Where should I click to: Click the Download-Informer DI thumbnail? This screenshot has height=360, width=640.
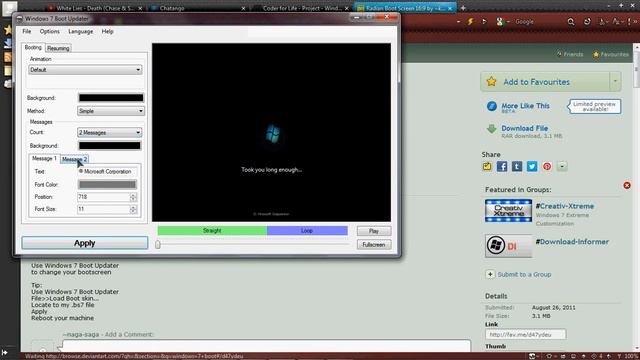508,246
